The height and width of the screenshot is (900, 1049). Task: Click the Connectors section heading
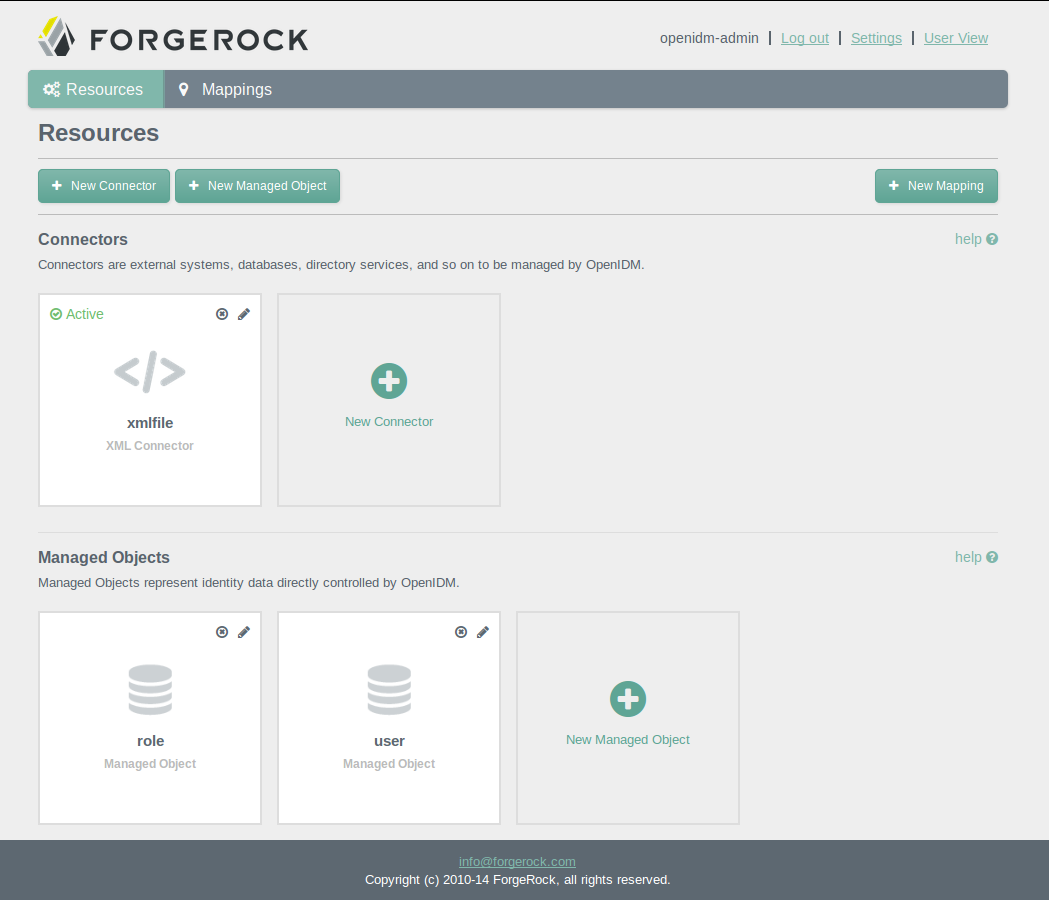pyautogui.click(x=83, y=239)
